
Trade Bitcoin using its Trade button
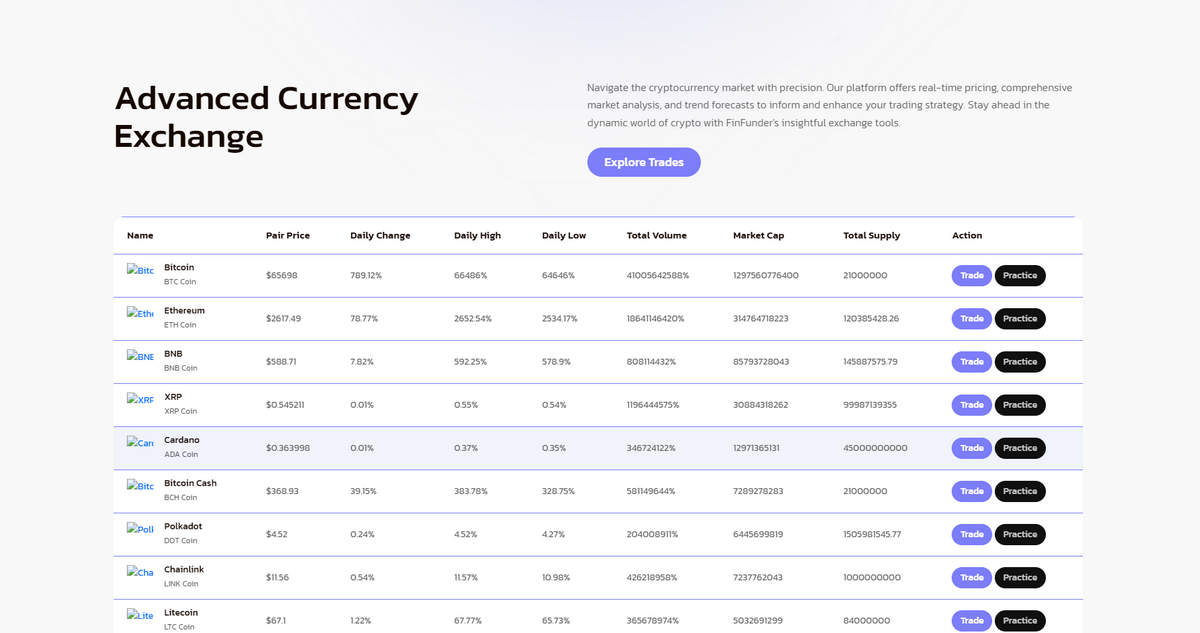[x=971, y=275]
